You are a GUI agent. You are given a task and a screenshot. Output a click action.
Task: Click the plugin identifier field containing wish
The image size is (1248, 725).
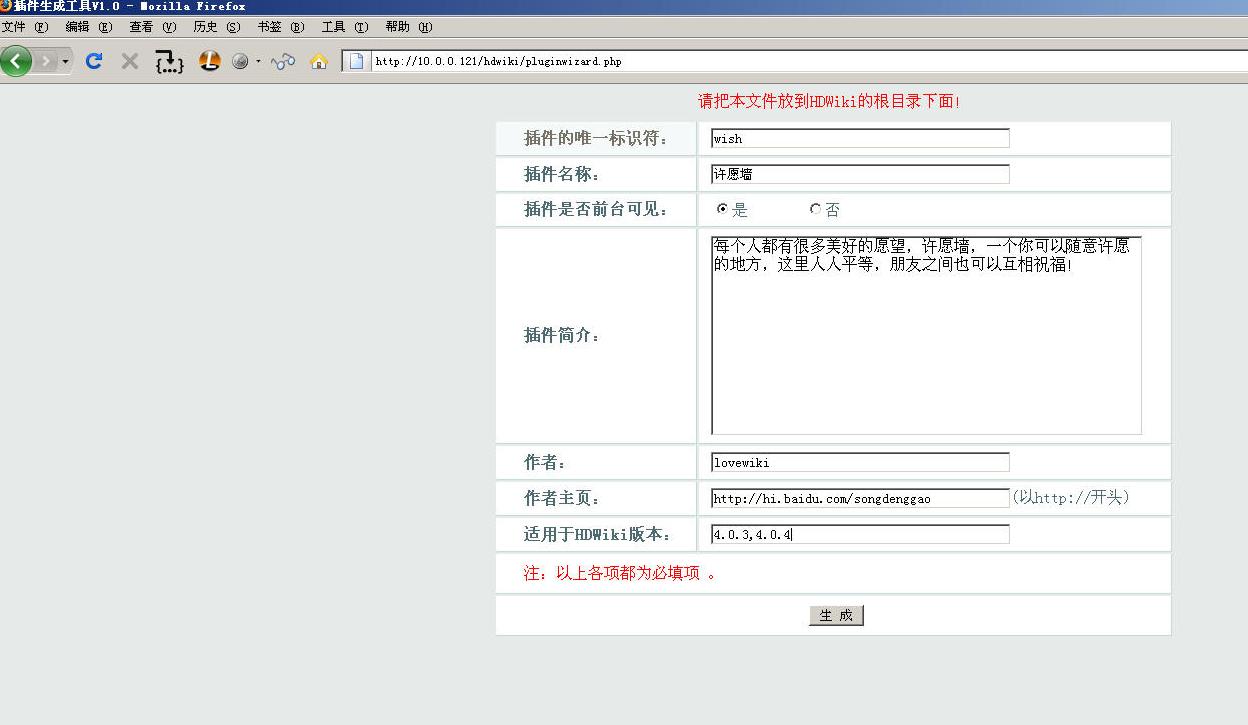coord(860,138)
